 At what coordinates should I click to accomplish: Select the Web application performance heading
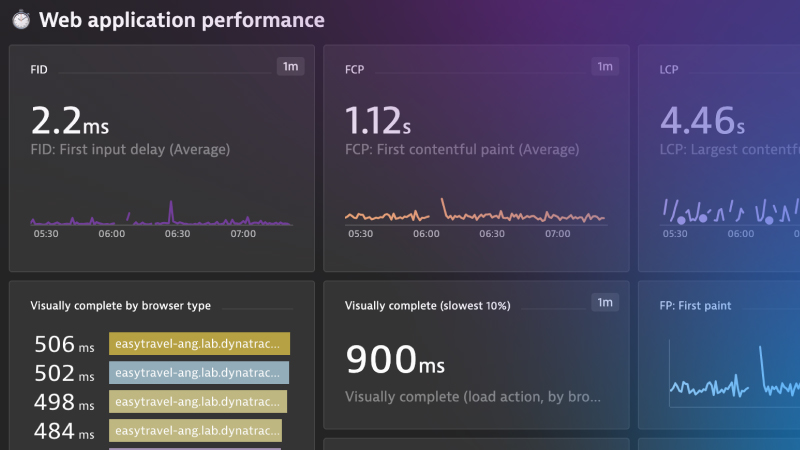pyautogui.click(x=181, y=20)
